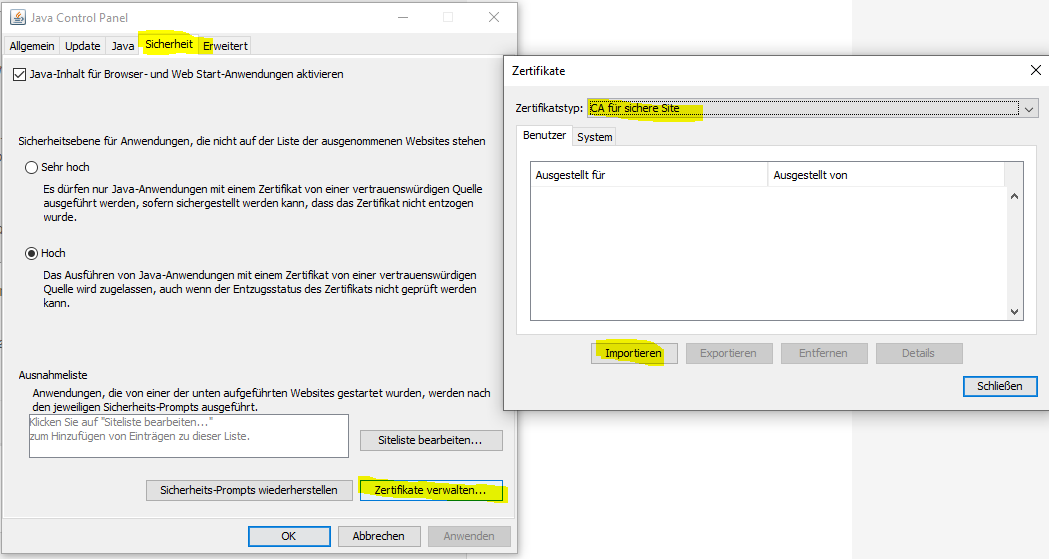The image size is (1049, 559).
Task: Open the Allgemein tab
Action: click(31, 46)
